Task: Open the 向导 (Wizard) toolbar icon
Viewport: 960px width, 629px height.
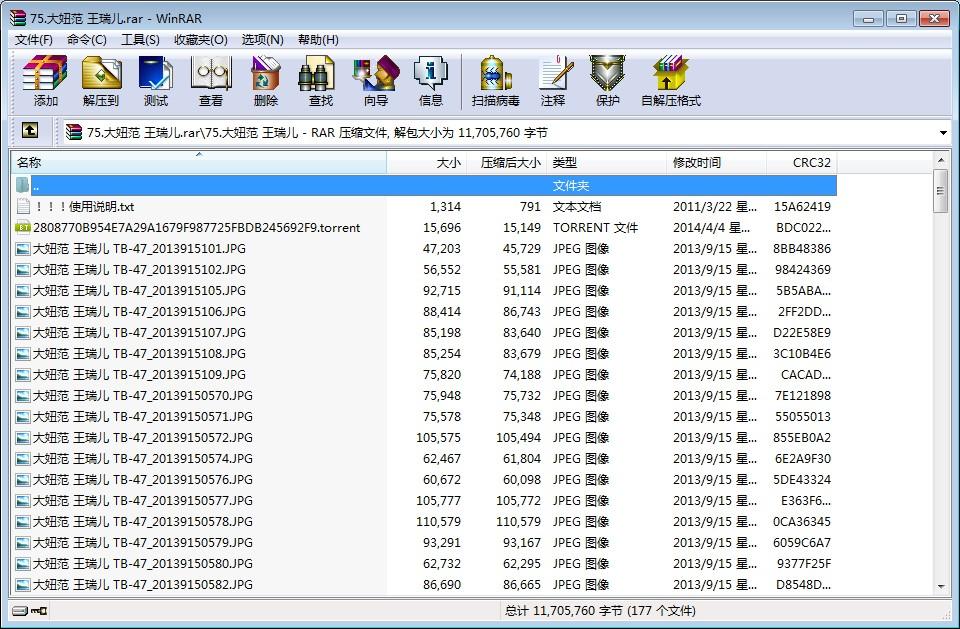Action: coord(376,80)
